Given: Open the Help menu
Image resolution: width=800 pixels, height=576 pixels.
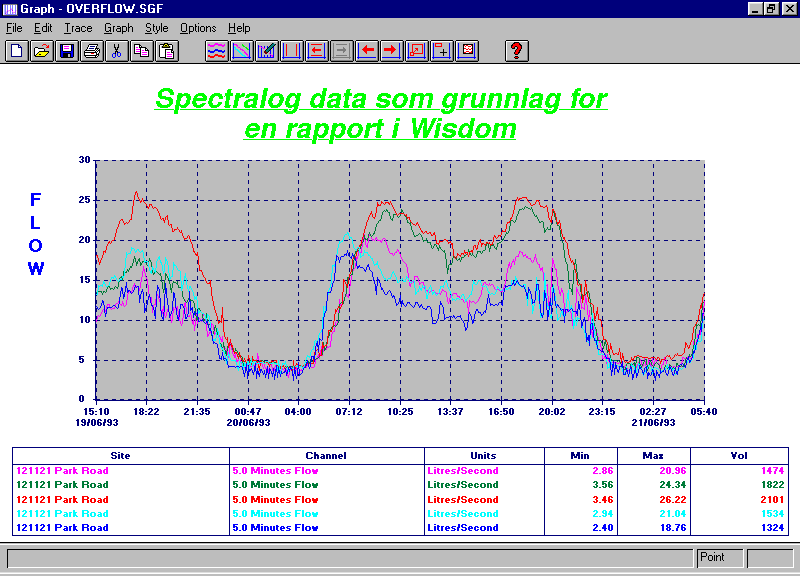Looking at the screenshot, I should pyautogui.click(x=239, y=28).
